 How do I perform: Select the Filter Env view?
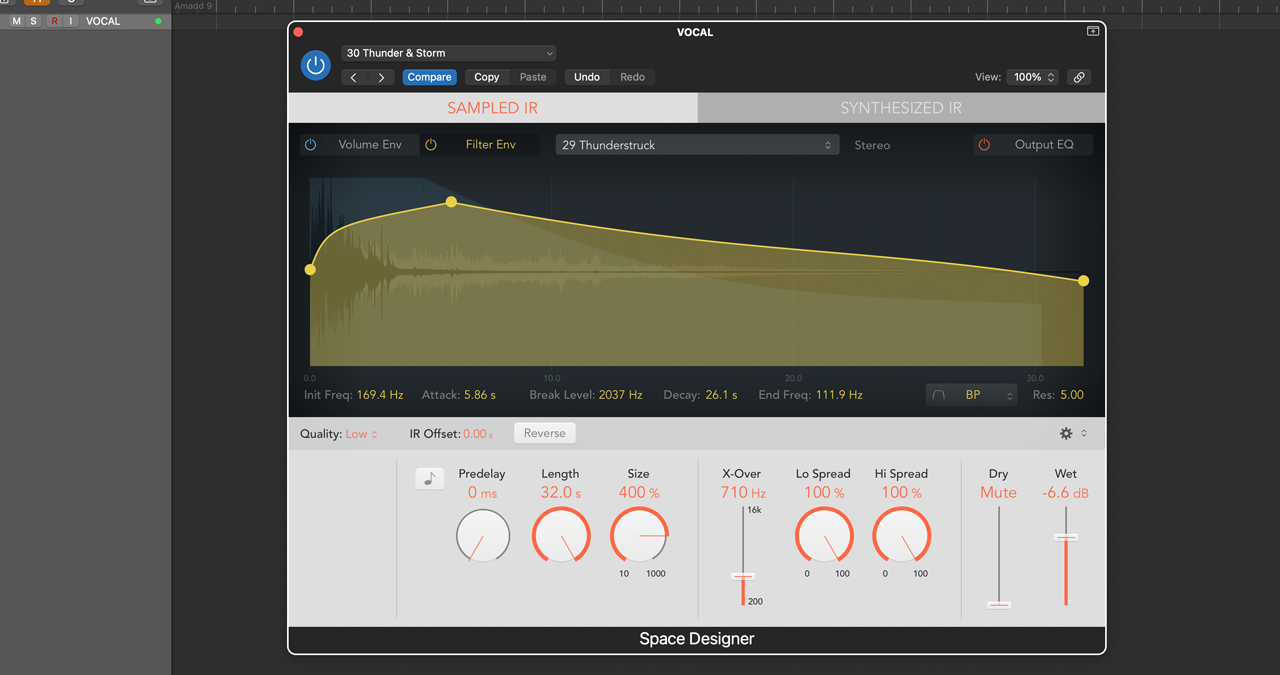pyautogui.click(x=491, y=145)
